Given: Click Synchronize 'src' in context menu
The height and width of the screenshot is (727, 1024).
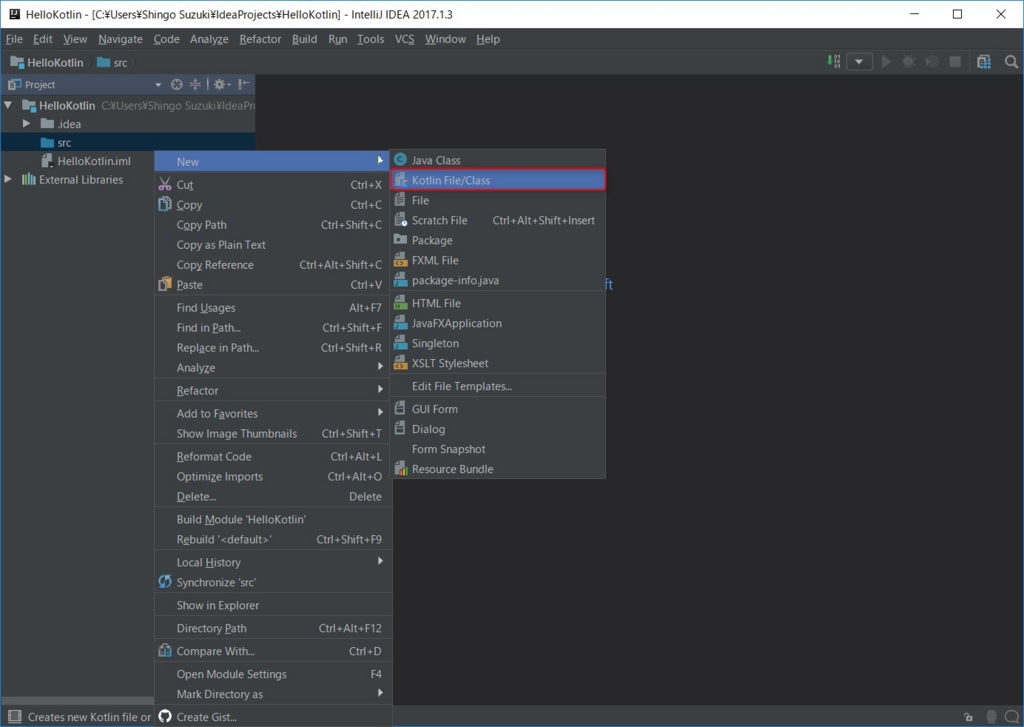Looking at the screenshot, I should coord(273,583).
